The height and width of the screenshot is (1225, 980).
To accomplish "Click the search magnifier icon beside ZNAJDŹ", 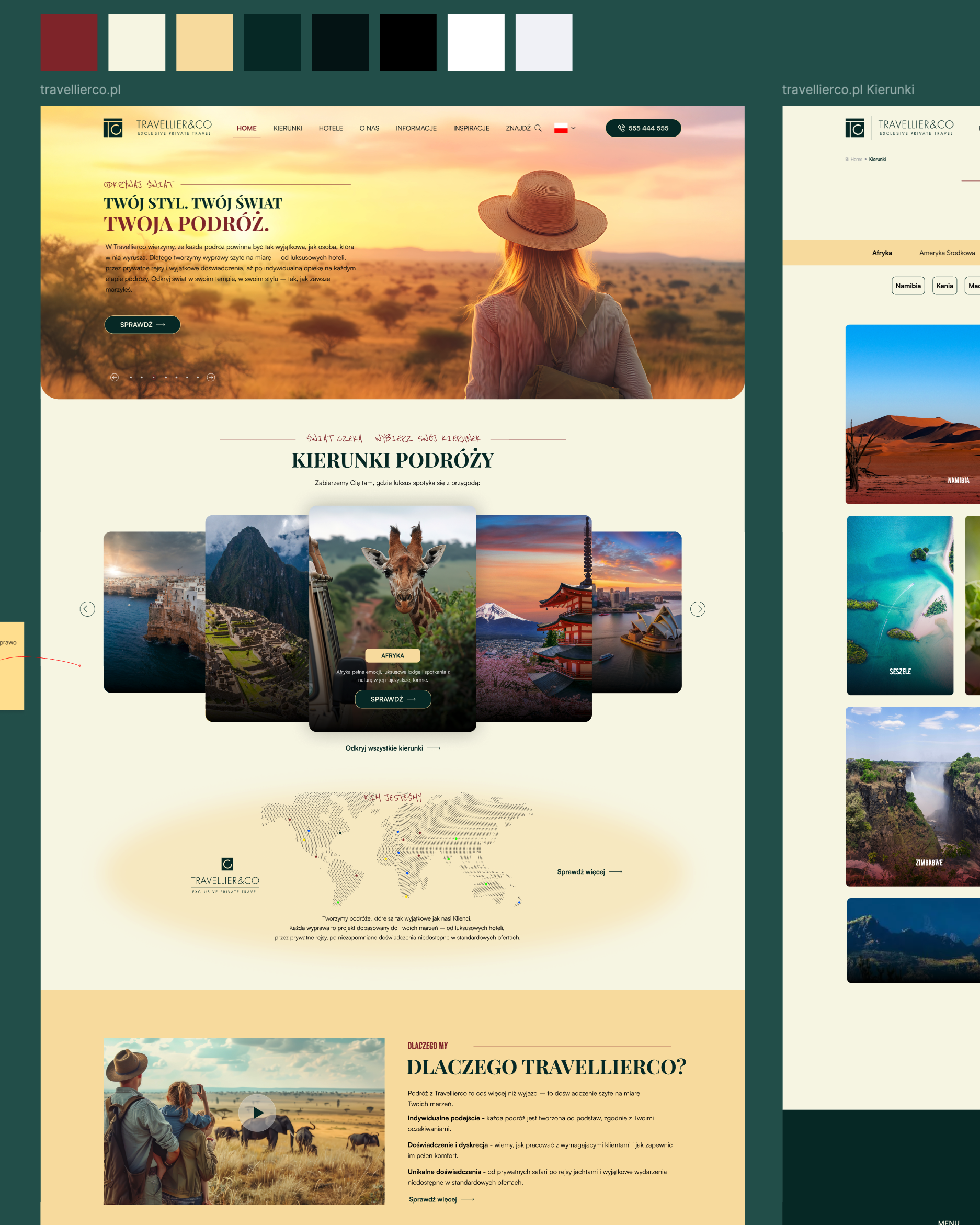I will point(538,128).
